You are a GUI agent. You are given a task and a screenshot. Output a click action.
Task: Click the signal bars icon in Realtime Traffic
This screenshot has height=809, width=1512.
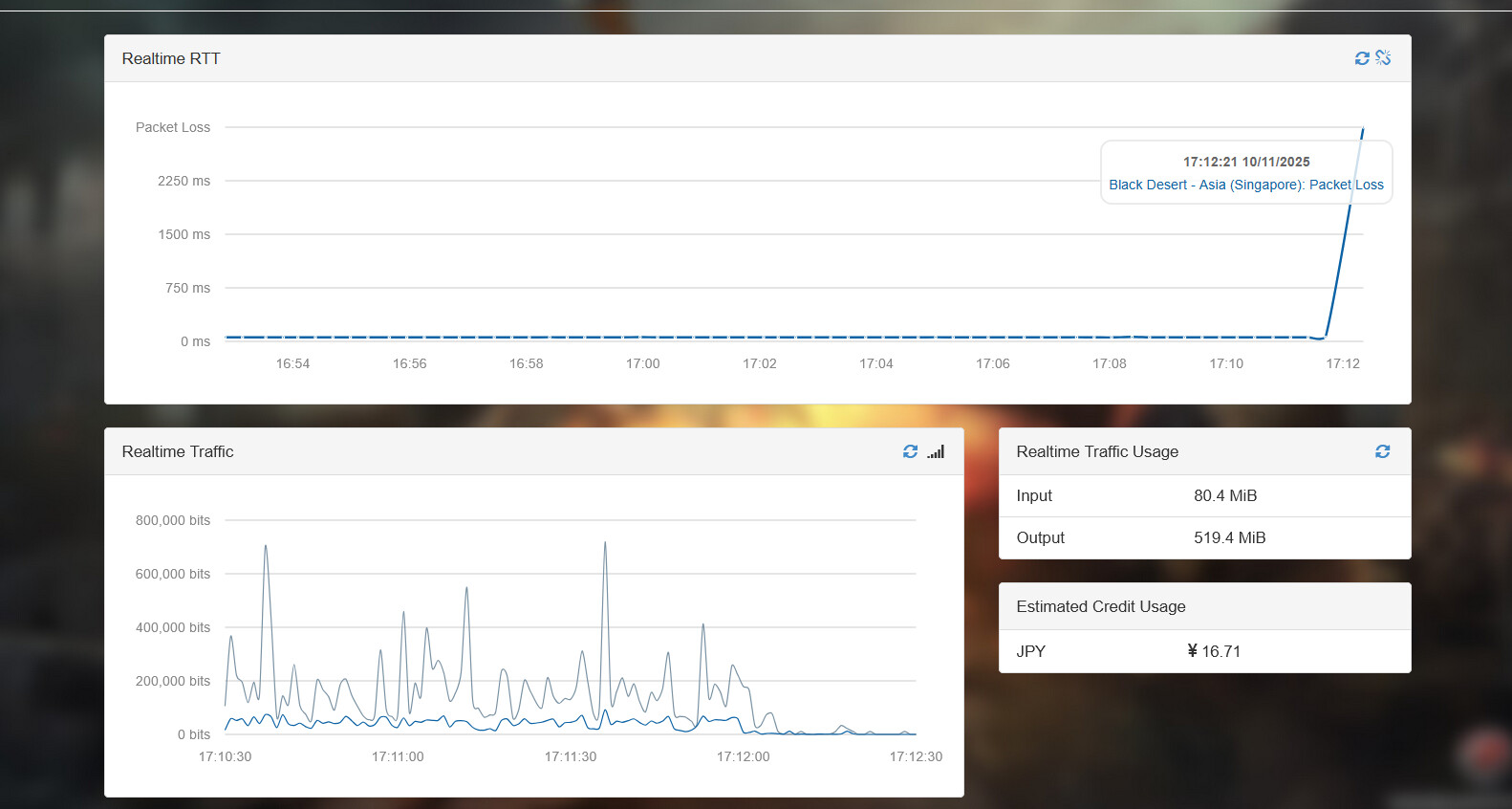(x=936, y=451)
